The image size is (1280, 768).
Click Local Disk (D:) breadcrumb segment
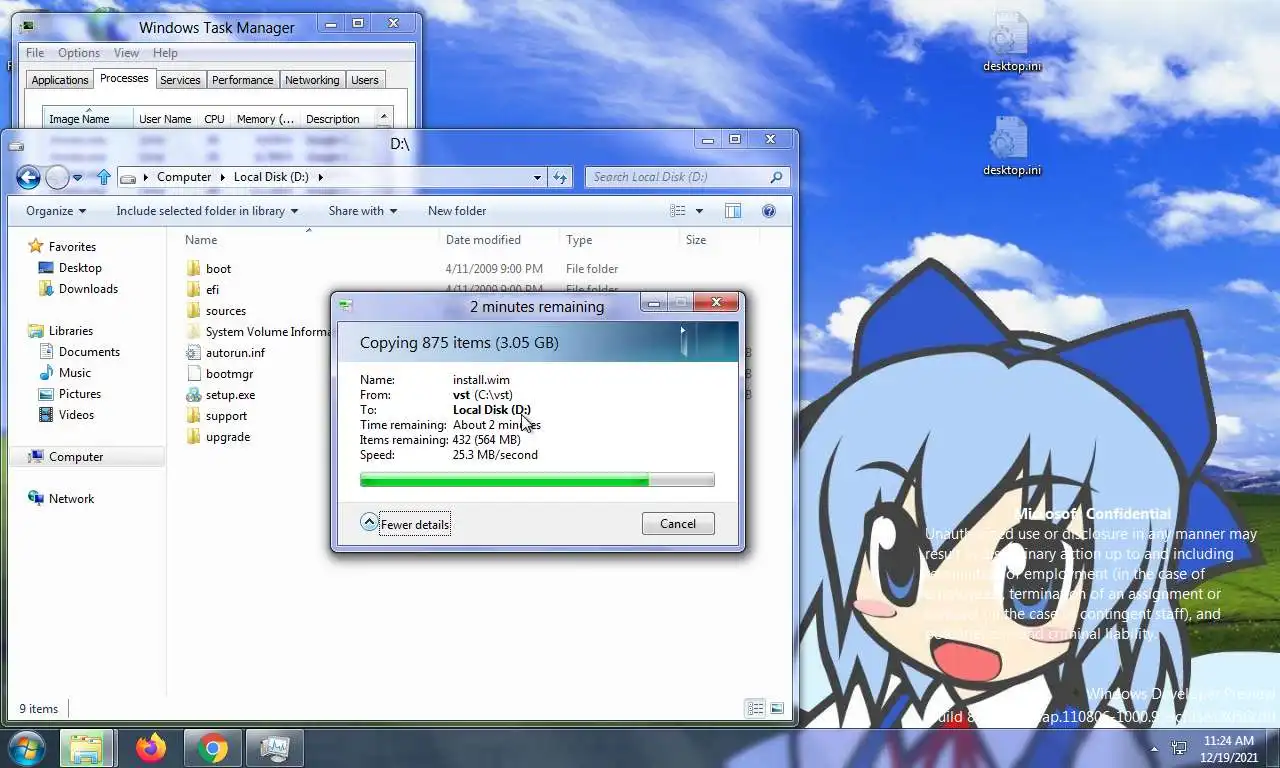tap(271, 177)
